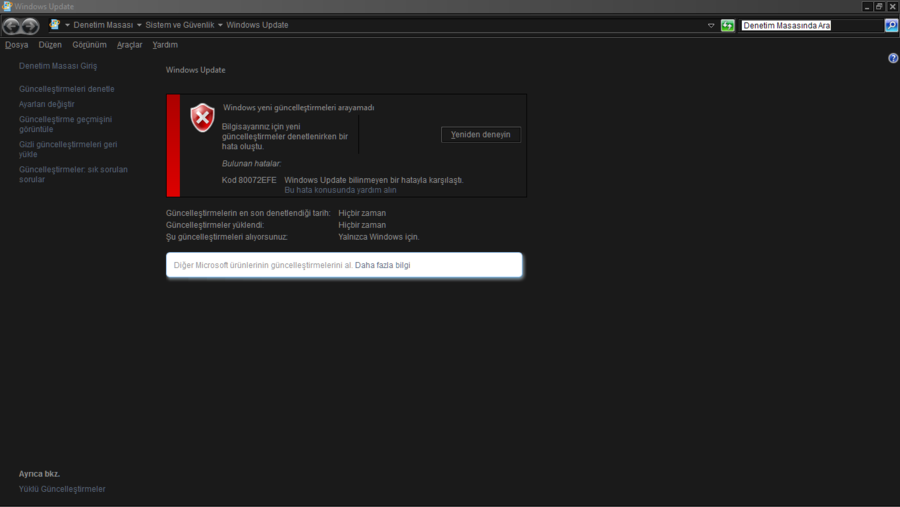900x507 pixels.
Task: Click the Yeniden deneyin button
Action: [x=480, y=134]
